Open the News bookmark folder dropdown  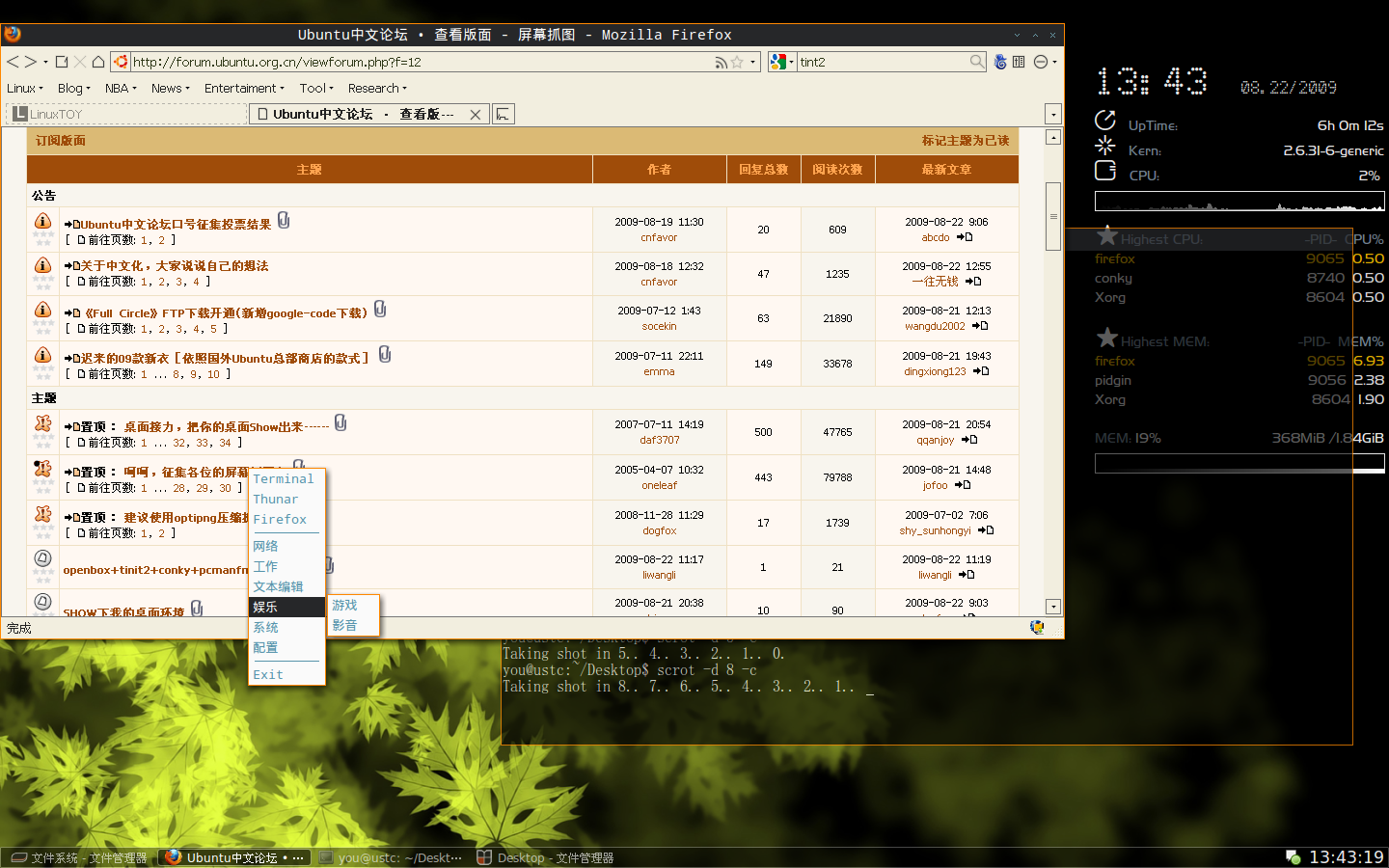click(x=171, y=88)
